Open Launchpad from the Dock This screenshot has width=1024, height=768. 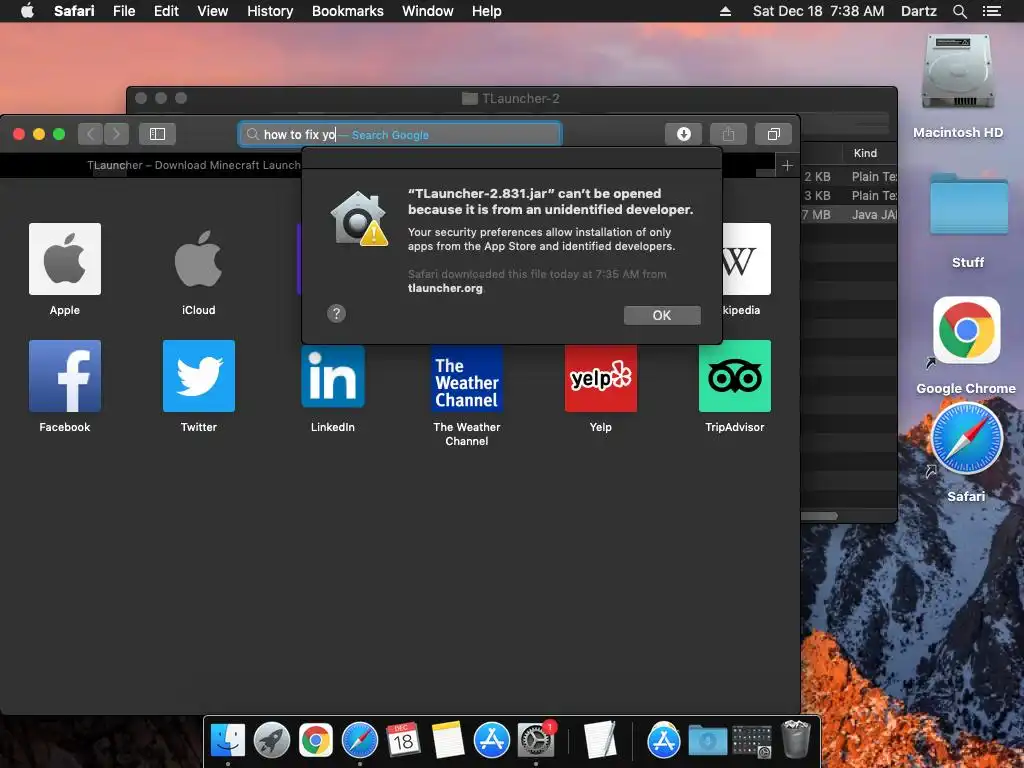272,740
